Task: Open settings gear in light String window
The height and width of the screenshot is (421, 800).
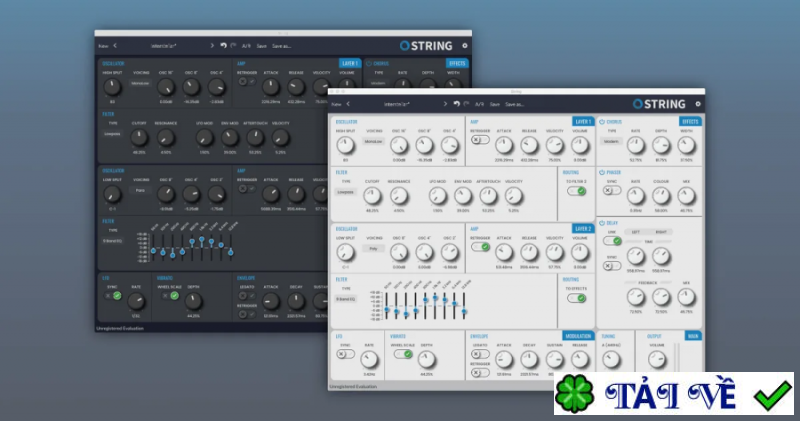Action: (698, 103)
